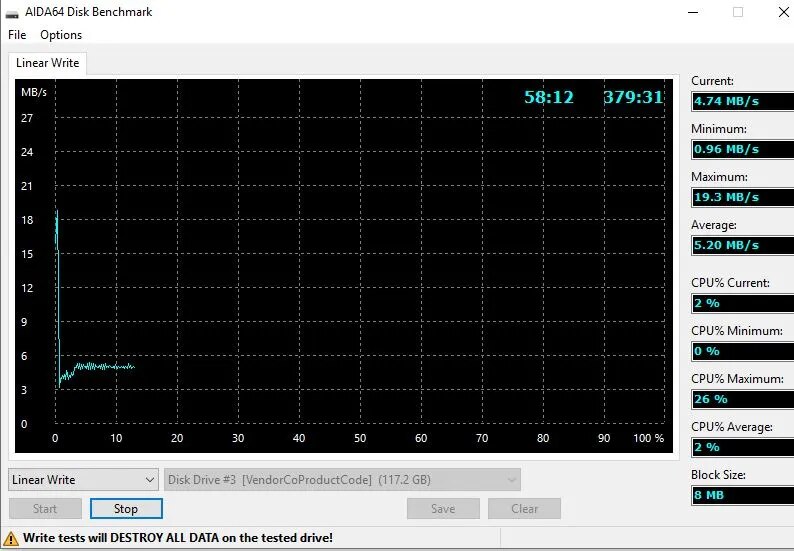
Task: Click the Start button
Action: click(45, 509)
